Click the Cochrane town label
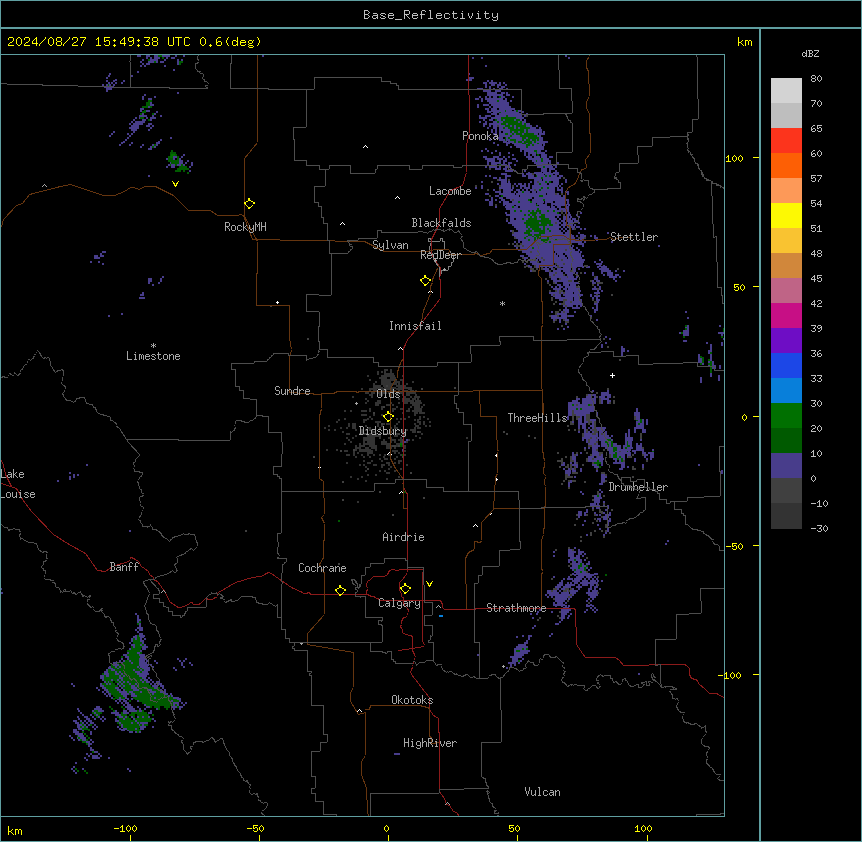 pos(322,568)
